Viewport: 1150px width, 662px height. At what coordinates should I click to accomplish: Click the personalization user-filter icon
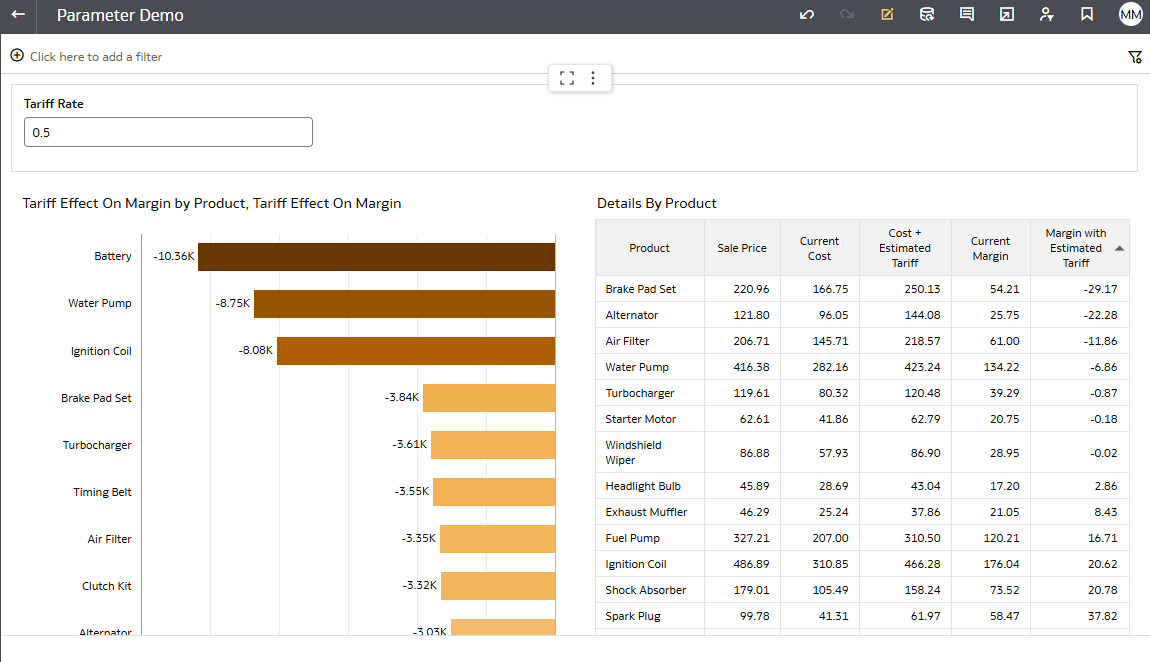click(1046, 15)
